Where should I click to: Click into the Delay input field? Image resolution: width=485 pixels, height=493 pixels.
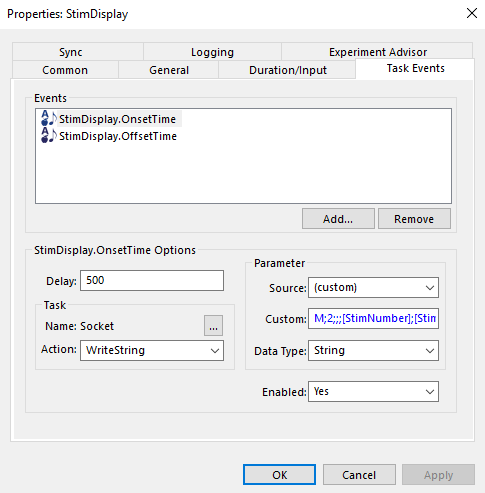coord(152,280)
